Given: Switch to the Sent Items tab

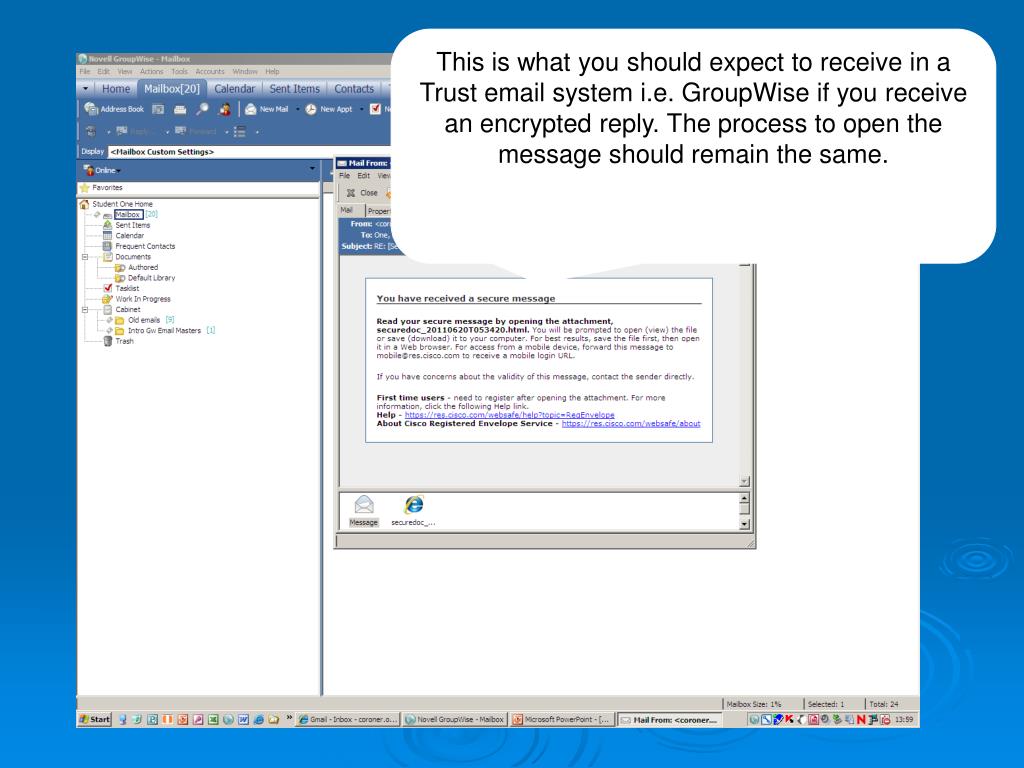Looking at the screenshot, I should point(295,88).
